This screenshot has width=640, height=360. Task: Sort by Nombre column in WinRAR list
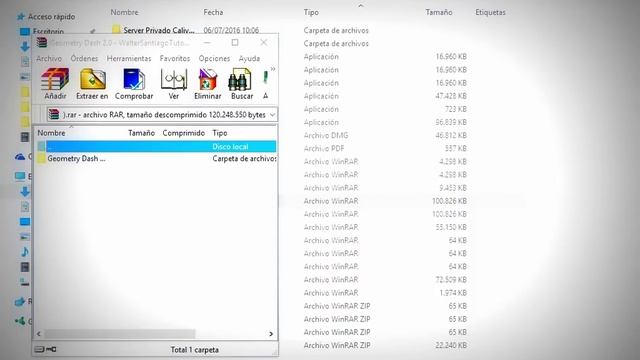tap(51, 133)
